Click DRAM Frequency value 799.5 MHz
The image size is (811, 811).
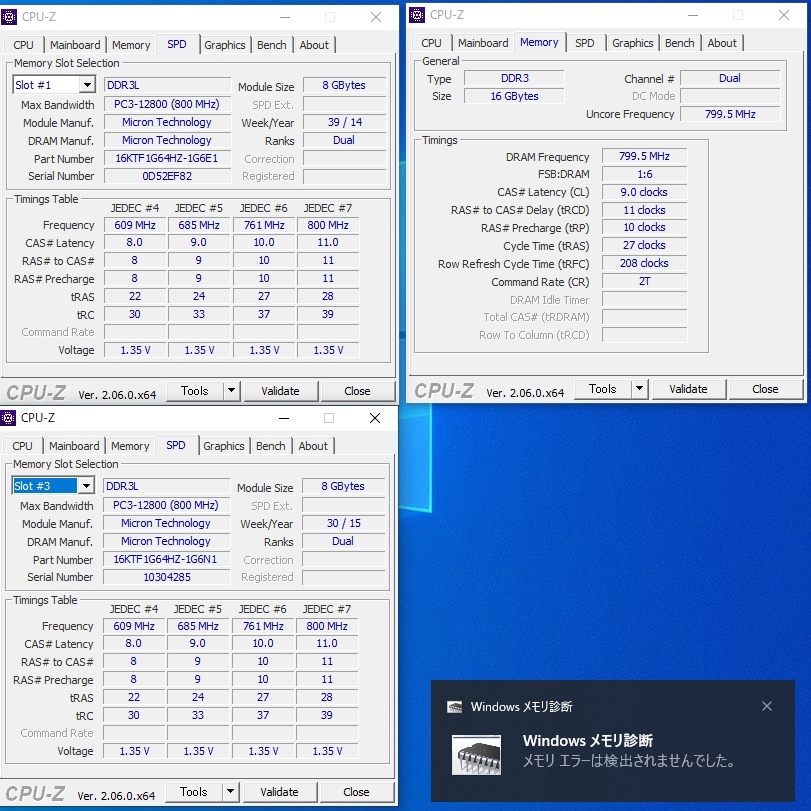644,156
